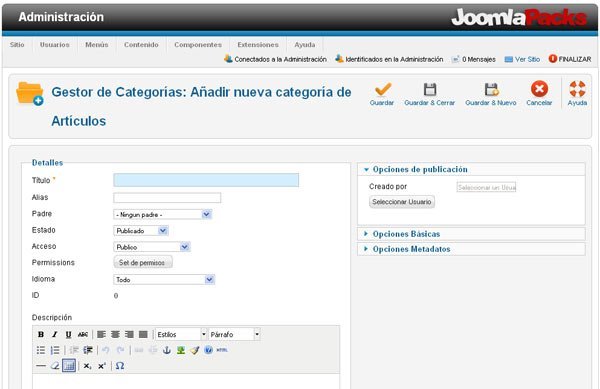Screen dimensions: 600x389
Task: Focus the Título input field
Action: coord(206,180)
